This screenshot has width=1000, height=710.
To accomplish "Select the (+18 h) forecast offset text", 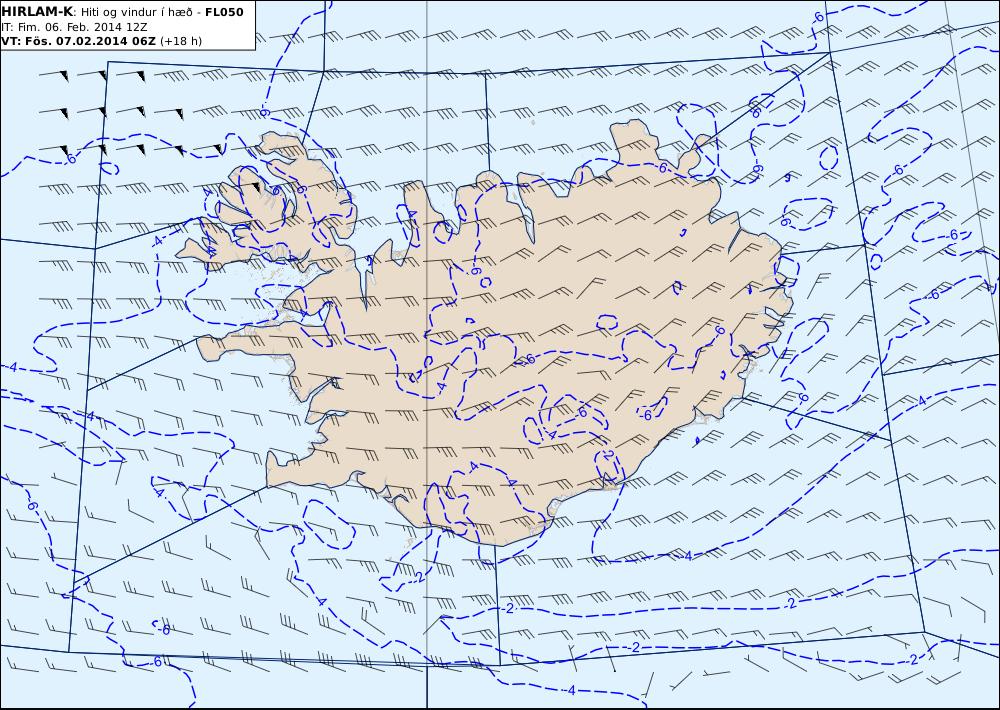I will 180,41.
